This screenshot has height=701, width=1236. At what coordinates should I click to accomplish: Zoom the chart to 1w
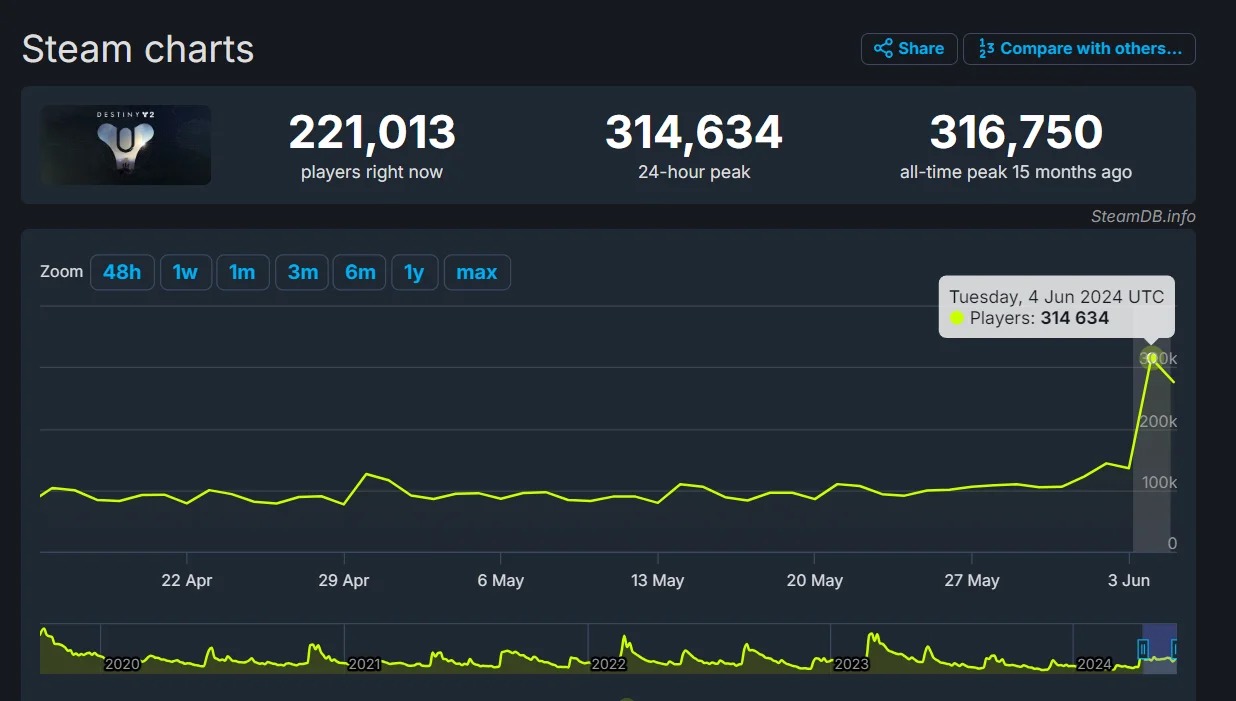pyautogui.click(x=185, y=272)
